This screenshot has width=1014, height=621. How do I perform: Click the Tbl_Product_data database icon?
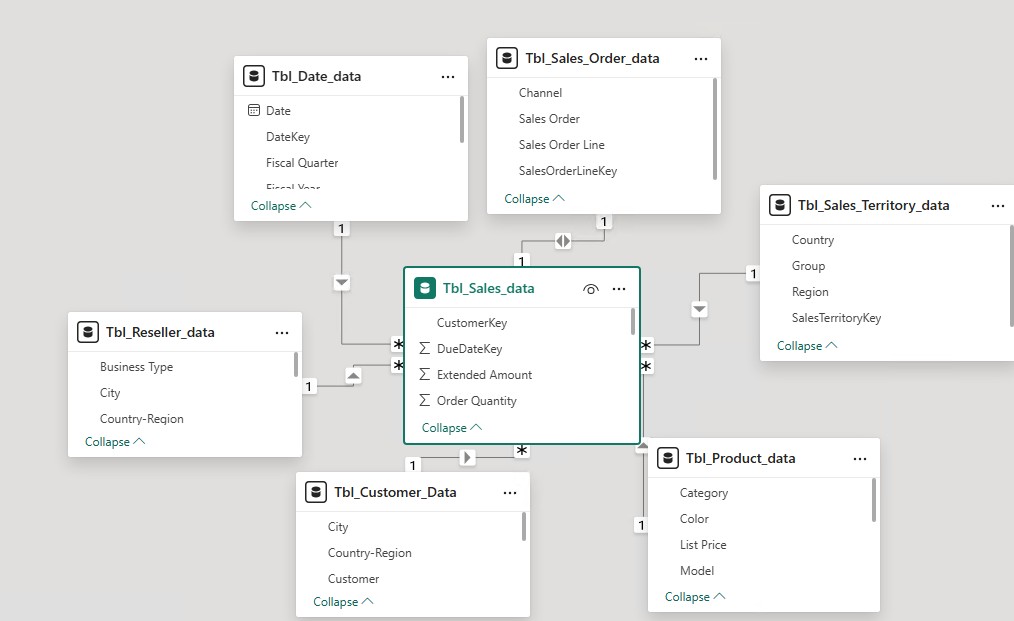click(x=667, y=458)
